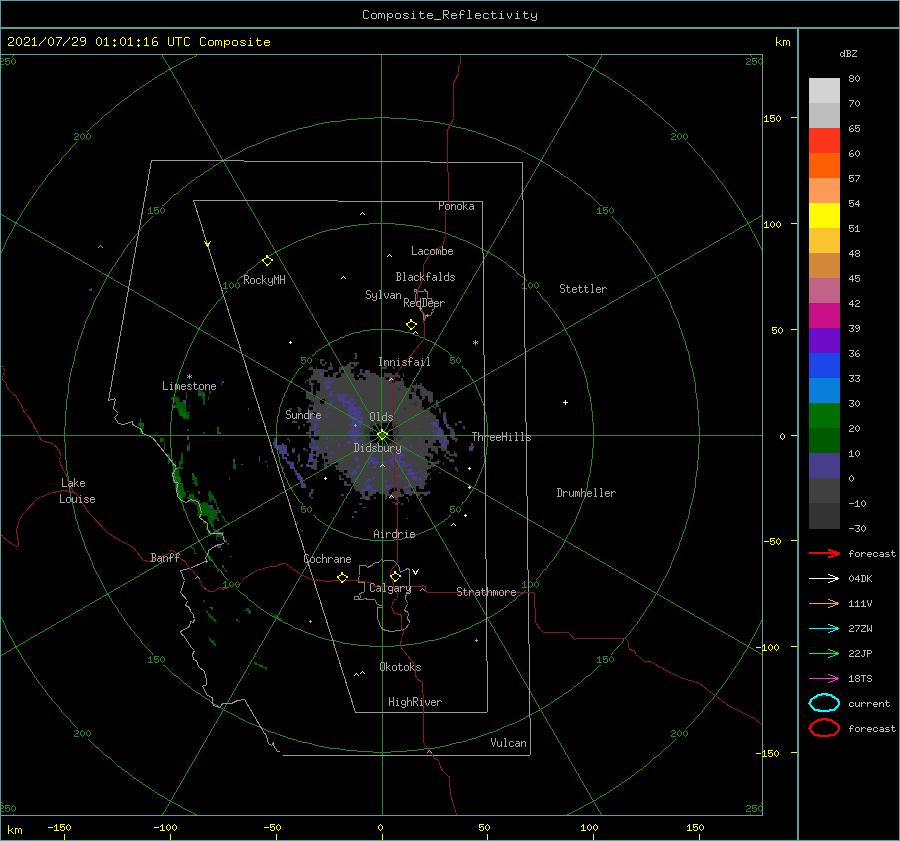Click the Composite_Reflectivity title
The image size is (900, 841).
tap(450, 15)
